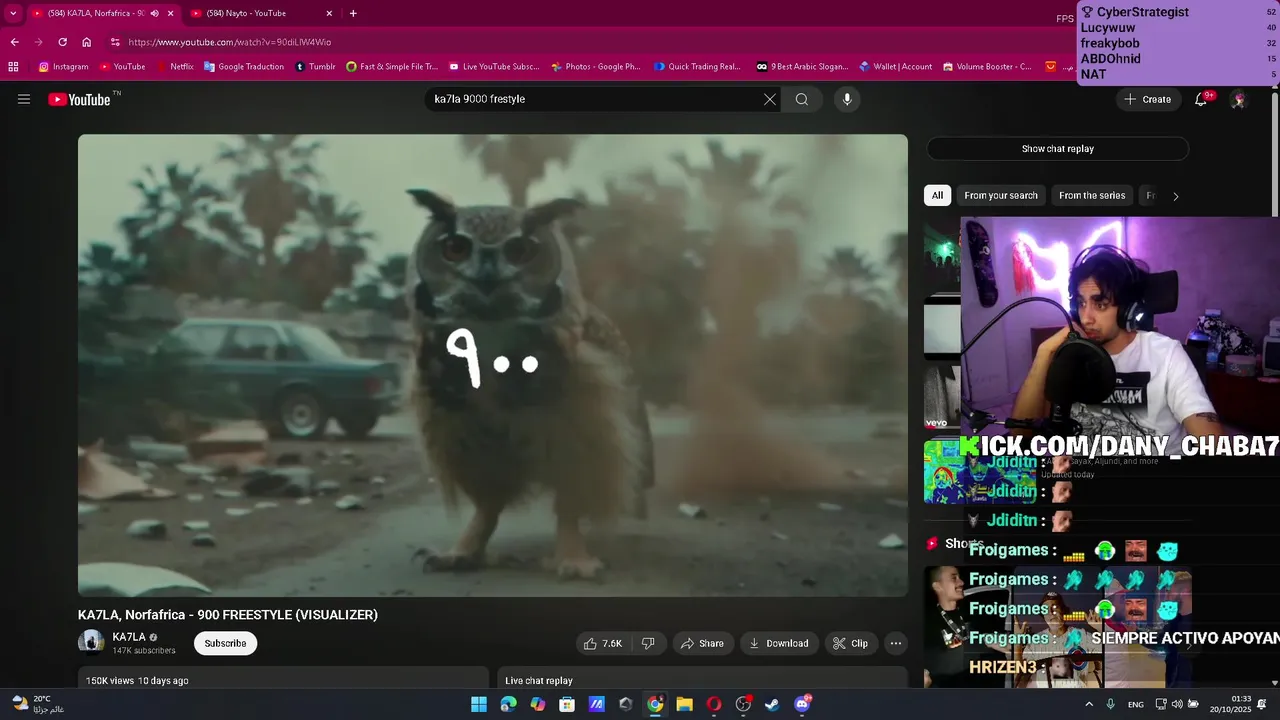Download the video
Image resolution: width=1280 pixels, height=720 pixels.
(x=779, y=643)
